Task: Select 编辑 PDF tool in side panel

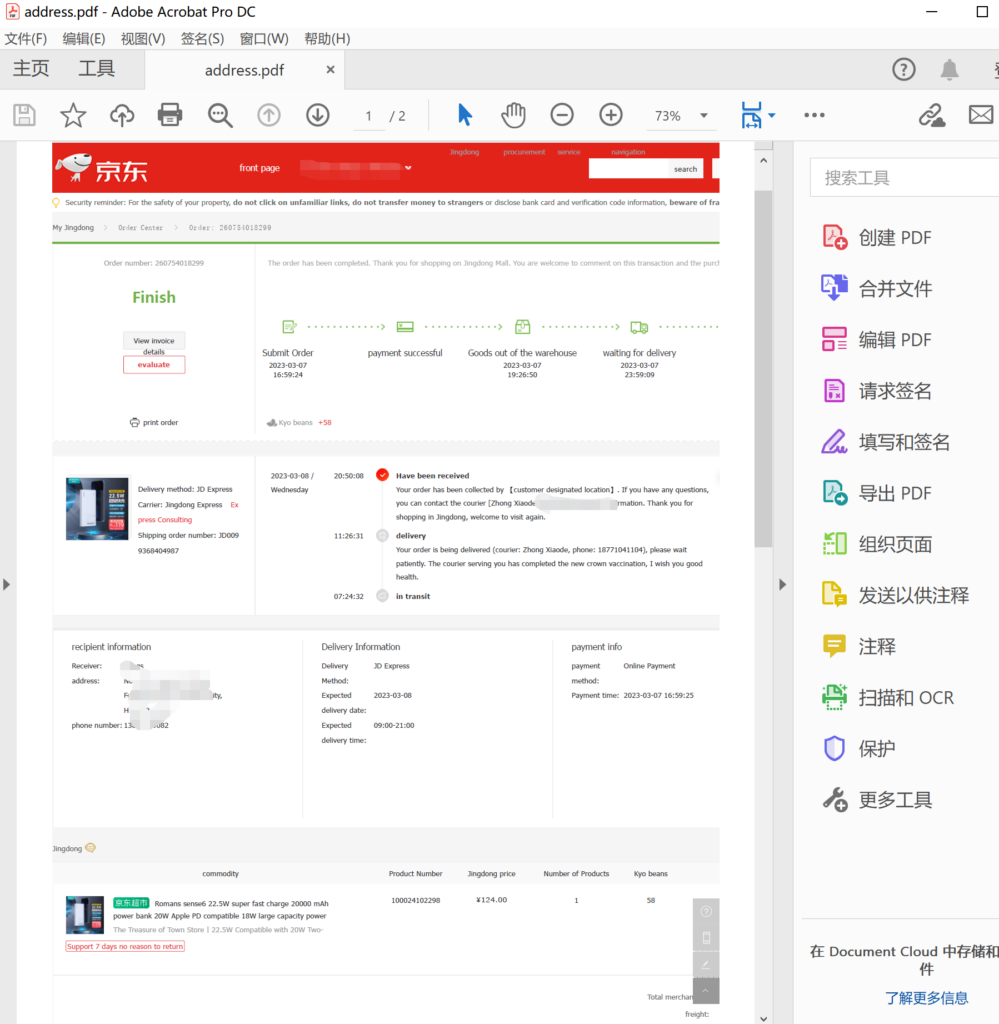Action: (895, 340)
